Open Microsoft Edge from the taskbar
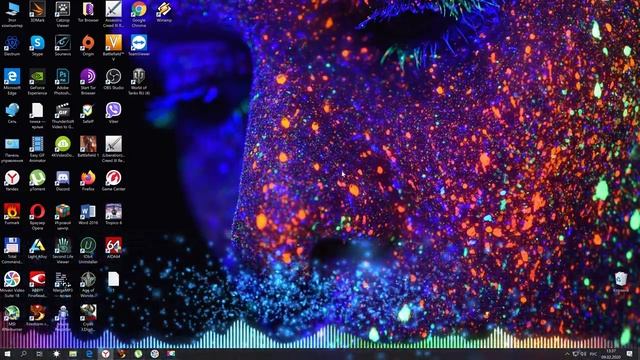 (89, 354)
